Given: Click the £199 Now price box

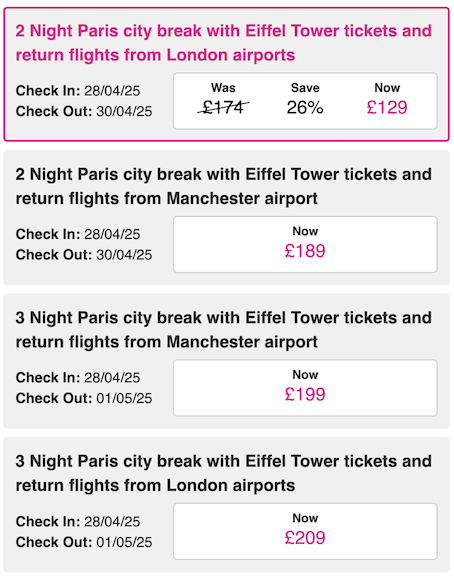Looking at the screenshot, I should click(x=305, y=388).
